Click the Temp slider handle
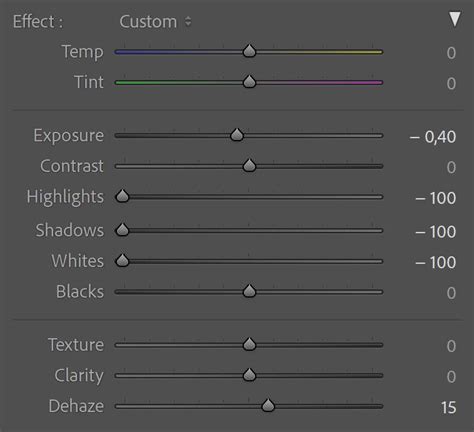This screenshot has width=474, height=432. 249,51
